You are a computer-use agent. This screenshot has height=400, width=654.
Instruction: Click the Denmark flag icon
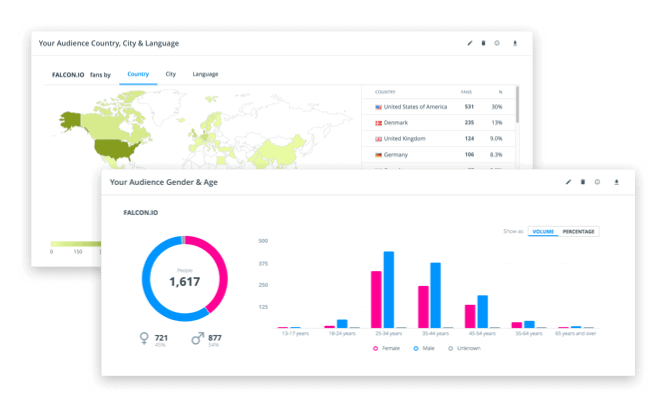(x=378, y=123)
